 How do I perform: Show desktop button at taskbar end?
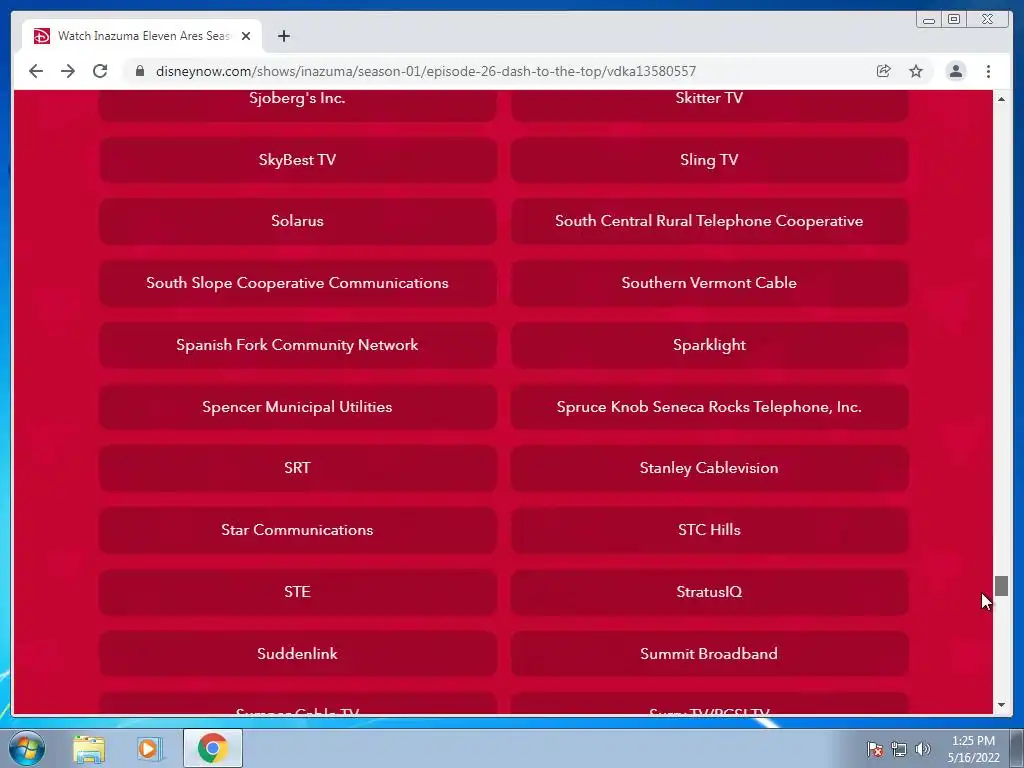pyautogui.click(x=1017, y=749)
